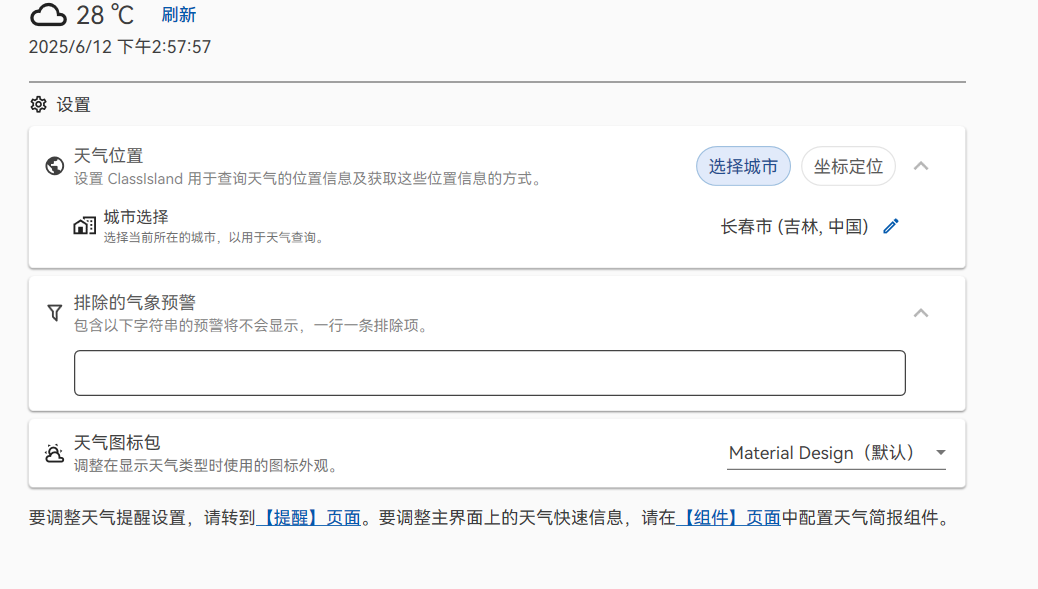
Task: Focus the excluded weather alerts text box
Action: coord(490,373)
